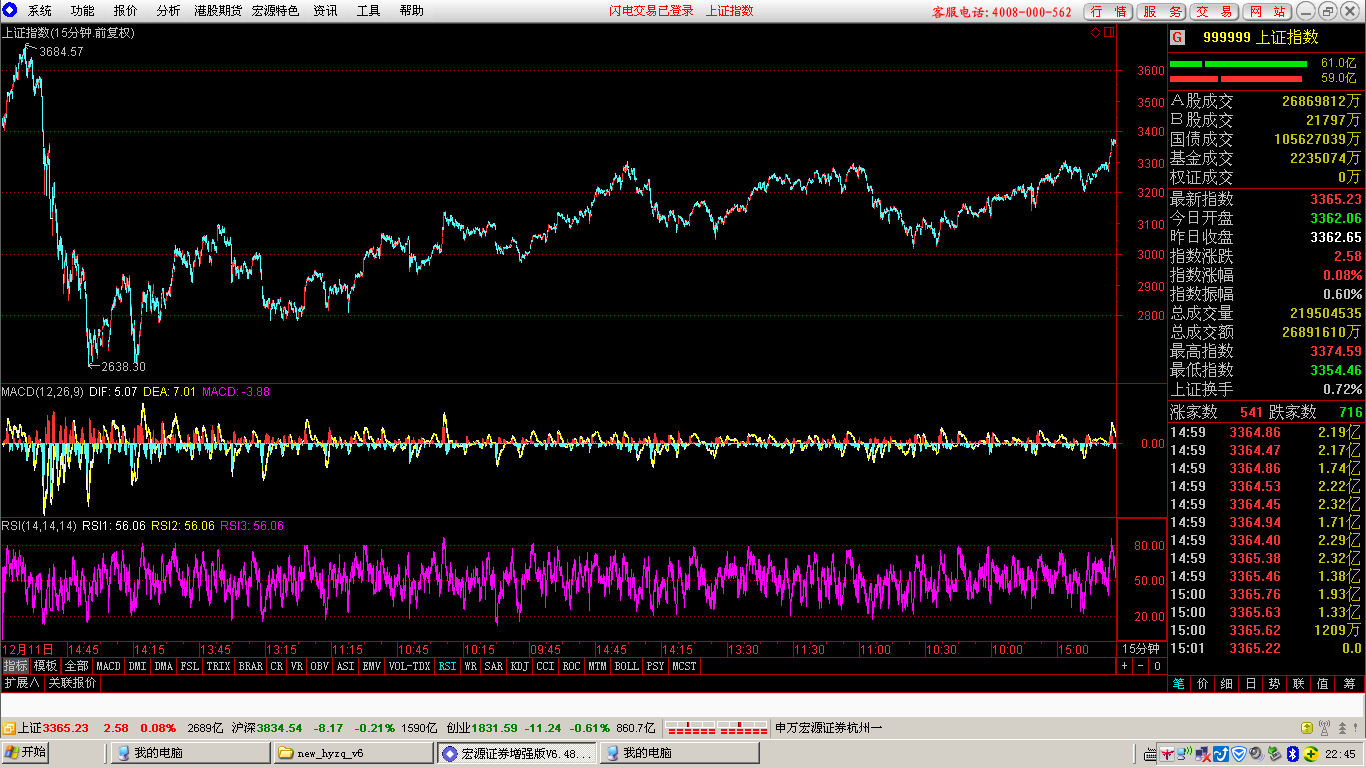This screenshot has width=1366, height=768.
Task: Switch indicator to VOL-TDX tab
Action: [x=409, y=666]
